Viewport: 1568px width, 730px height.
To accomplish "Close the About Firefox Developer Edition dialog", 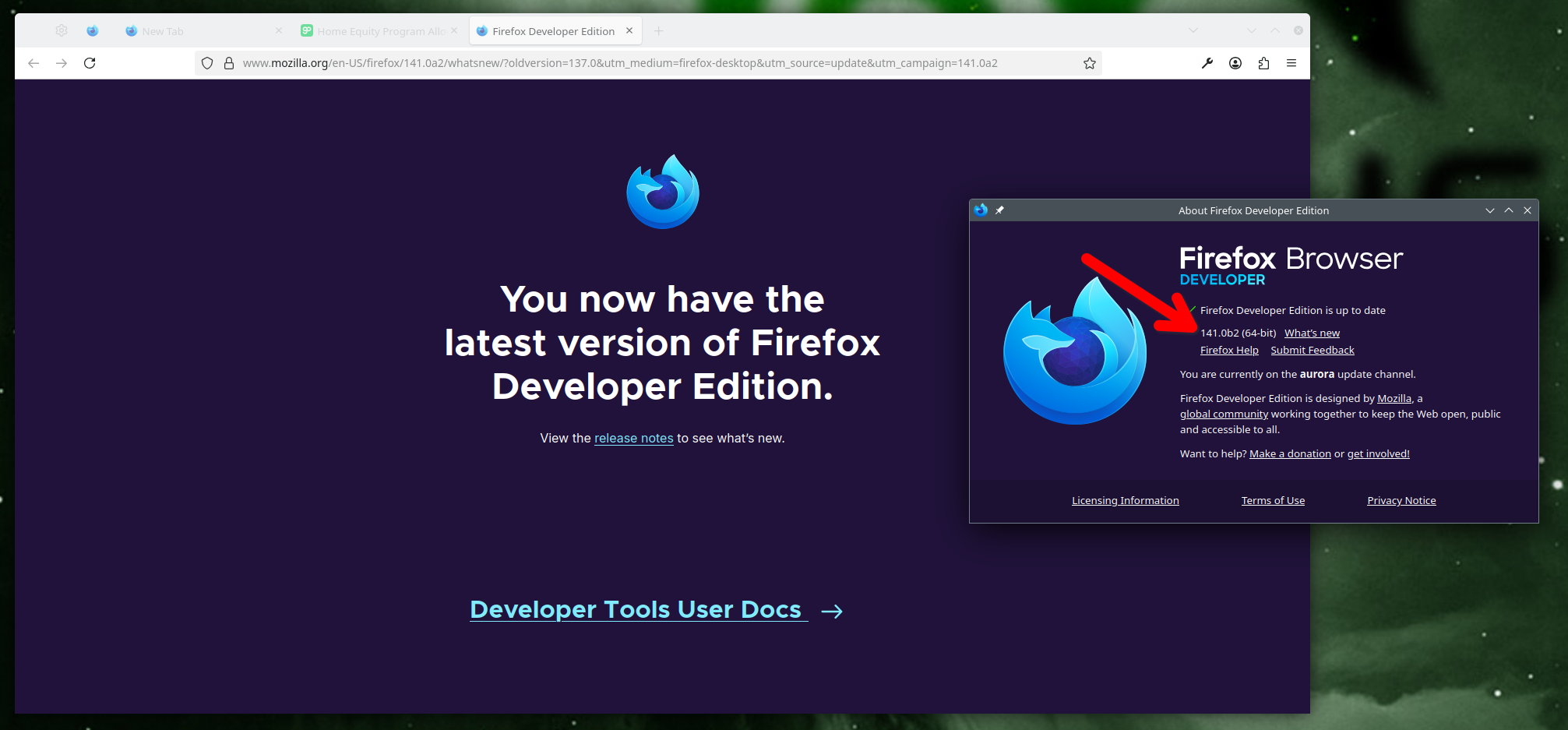I will [x=1527, y=210].
